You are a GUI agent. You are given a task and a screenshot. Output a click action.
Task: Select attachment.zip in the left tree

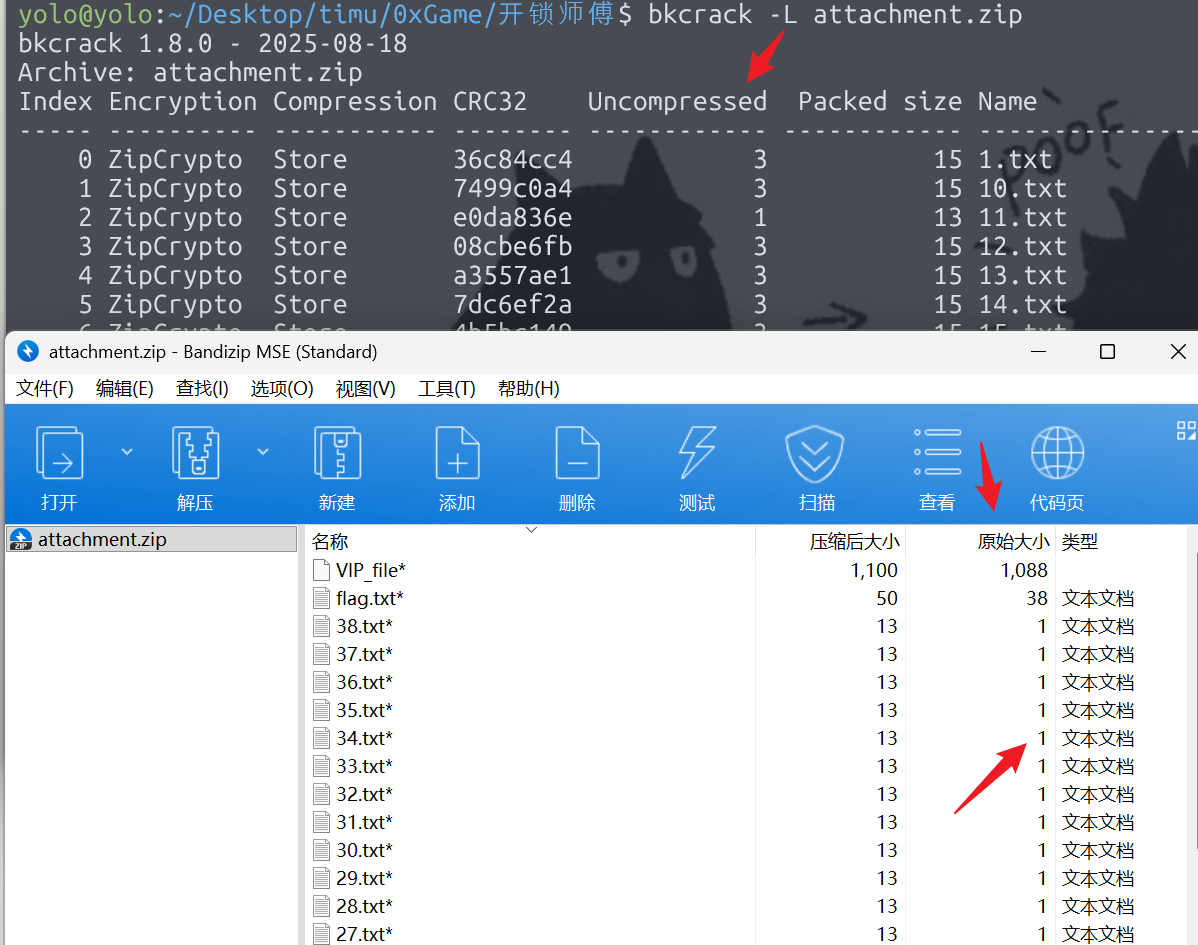pos(101,540)
